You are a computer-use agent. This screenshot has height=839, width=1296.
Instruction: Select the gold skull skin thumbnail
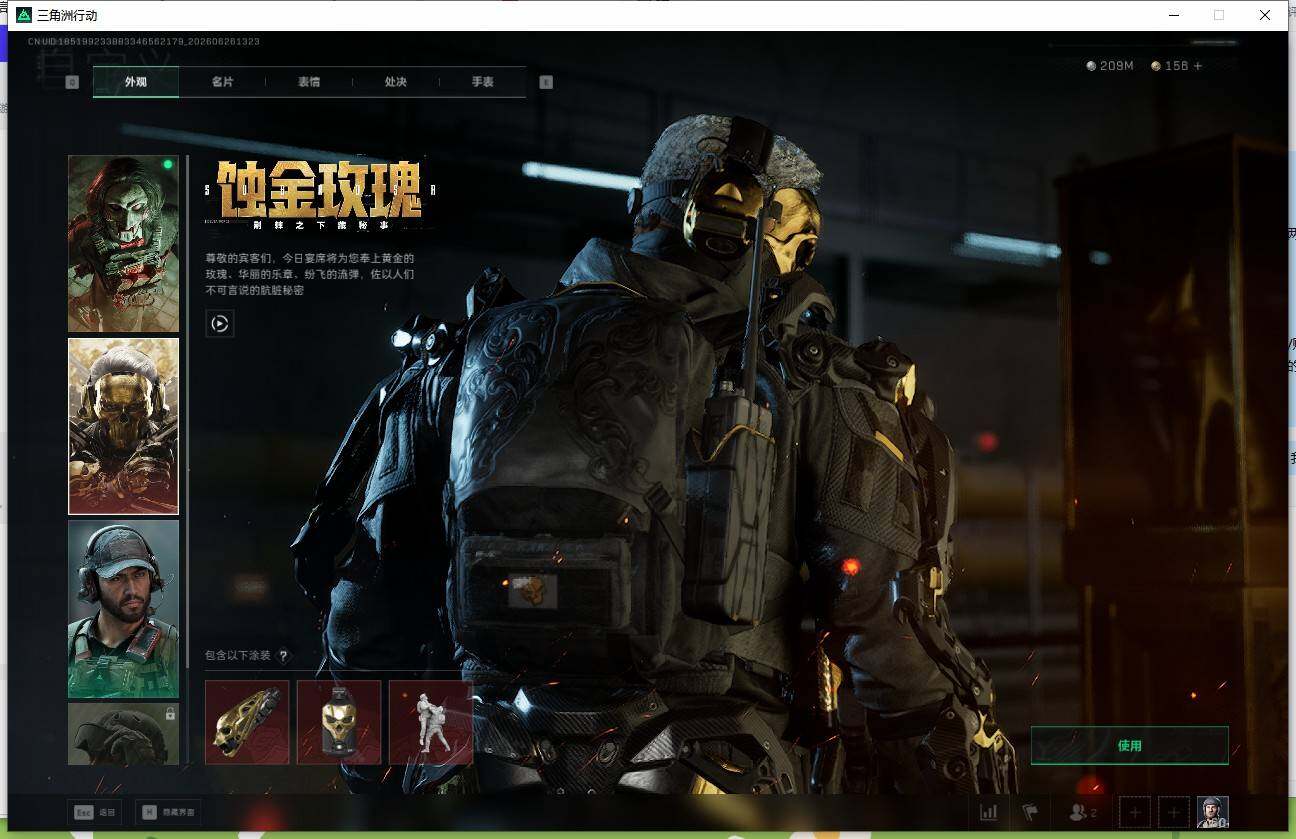(123, 426)
